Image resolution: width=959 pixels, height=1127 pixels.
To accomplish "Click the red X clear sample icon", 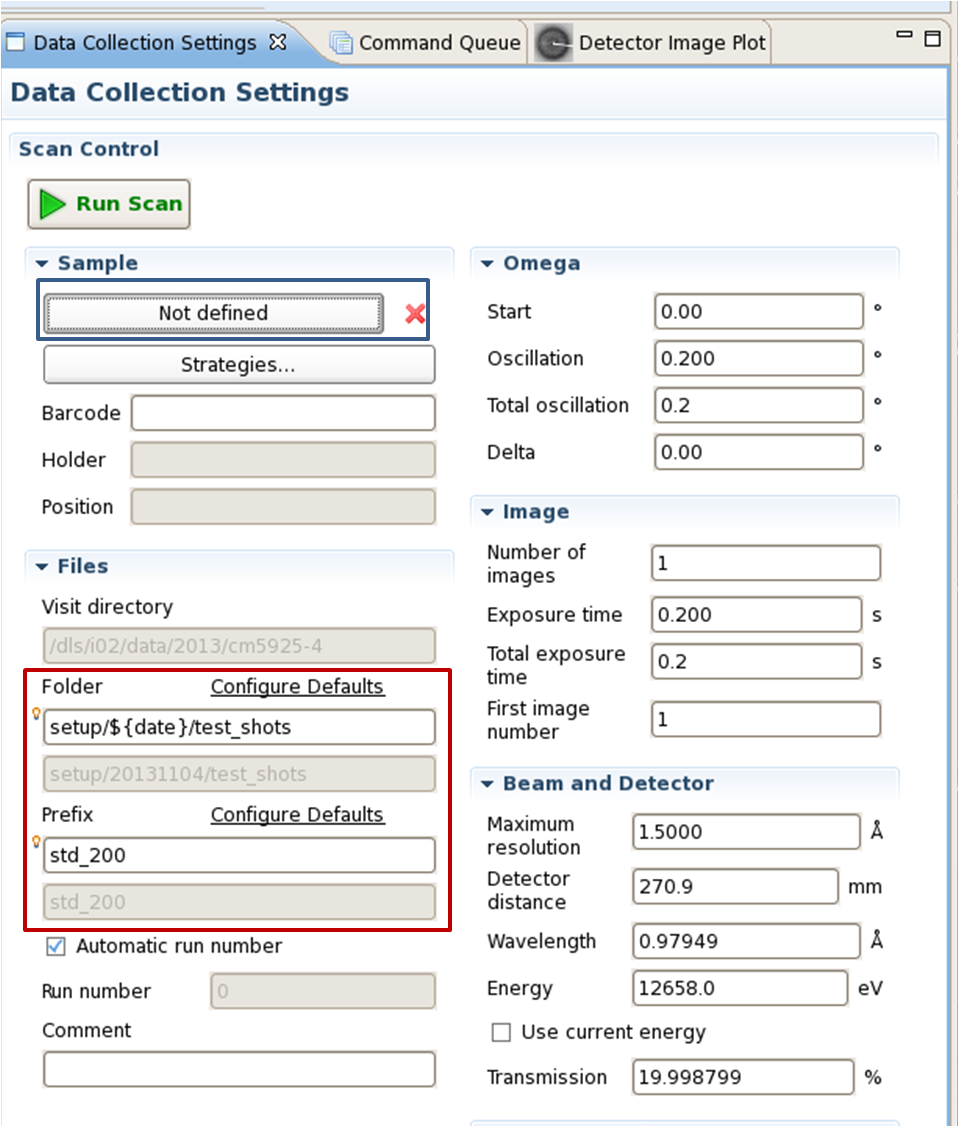I will tap(415, 314).
